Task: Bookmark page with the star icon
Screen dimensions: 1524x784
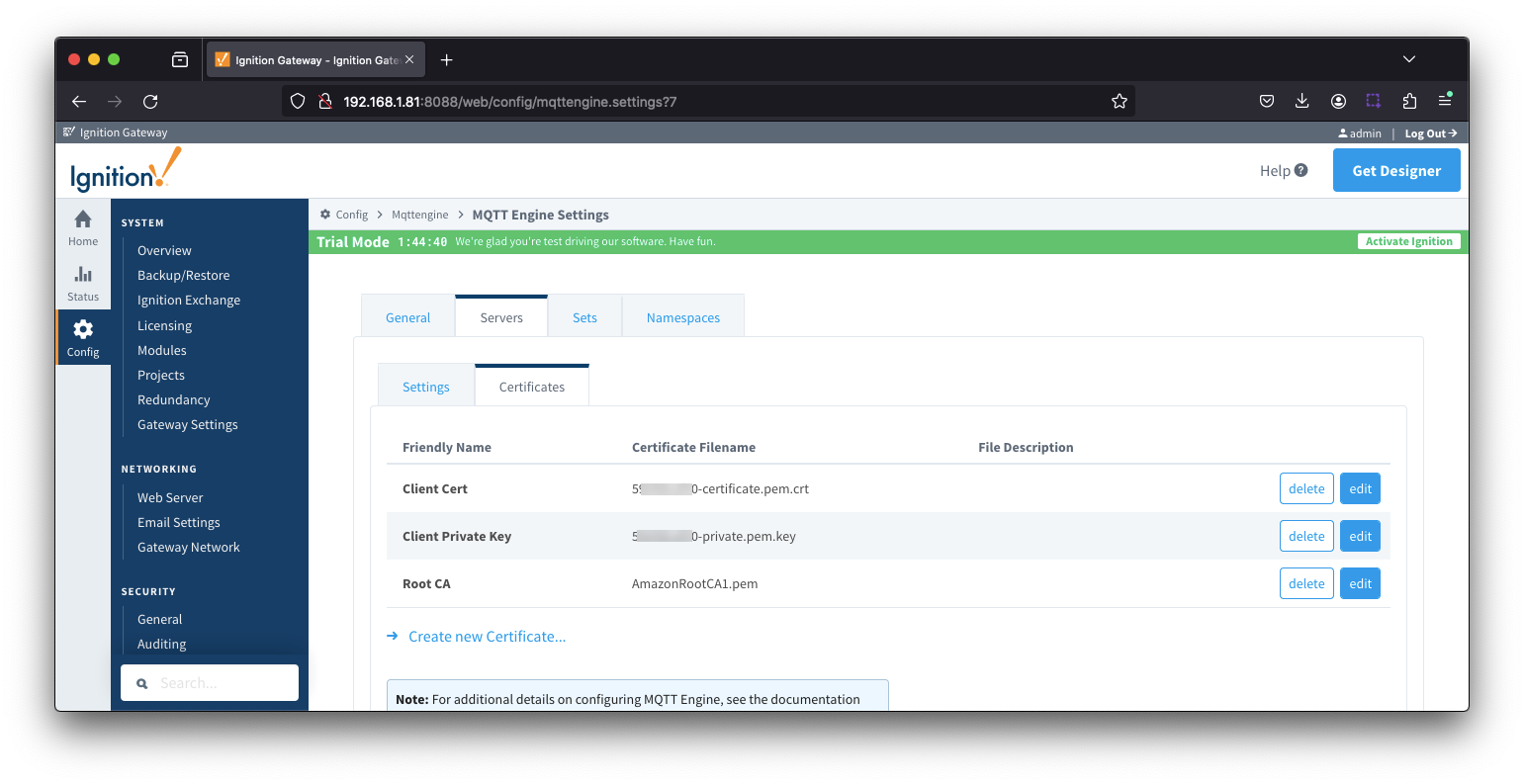Action: tap(1119, 101)
